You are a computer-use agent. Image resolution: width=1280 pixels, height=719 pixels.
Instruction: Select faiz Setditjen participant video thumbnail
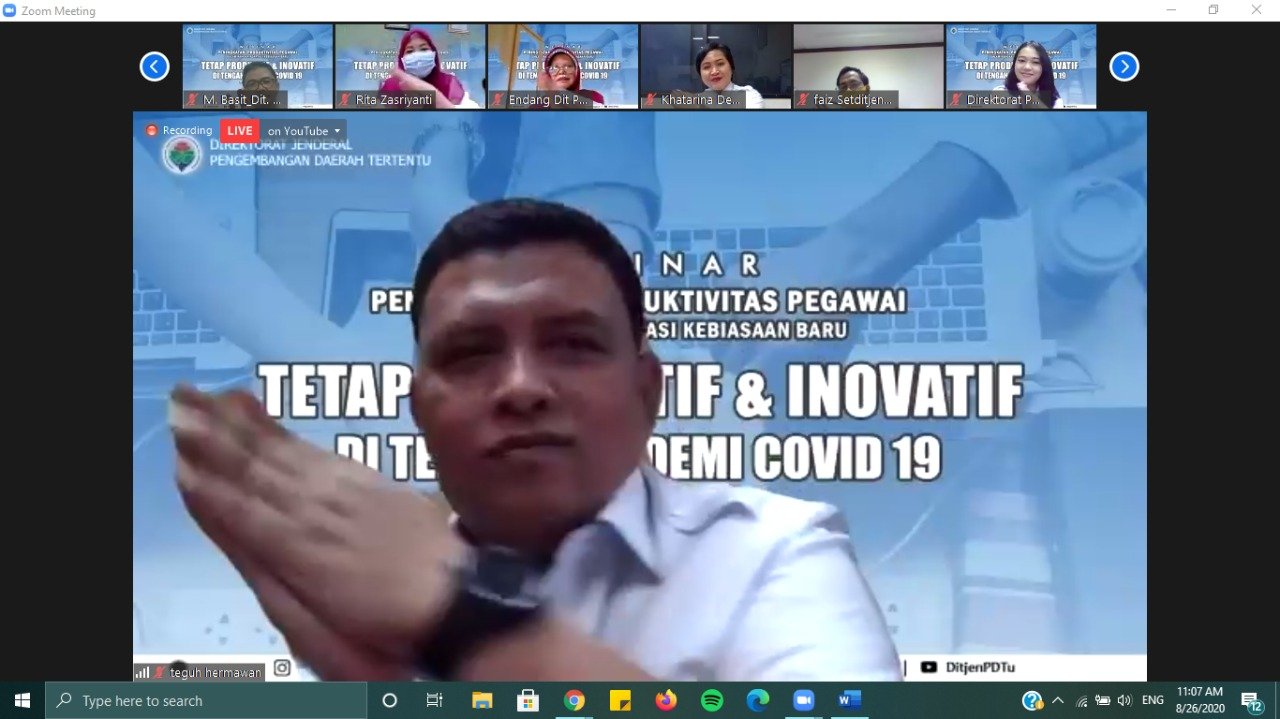pos(868,66)
